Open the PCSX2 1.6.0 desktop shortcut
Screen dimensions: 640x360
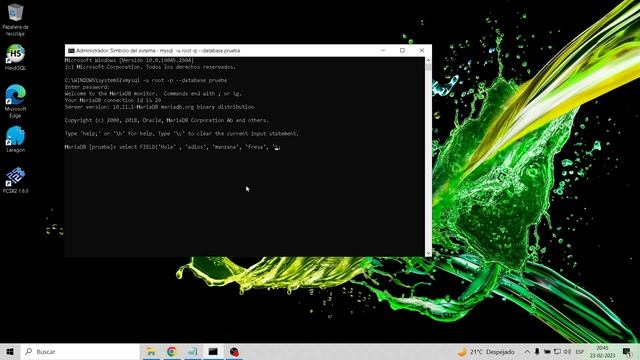pyautogui.click(x=16, y=180)
